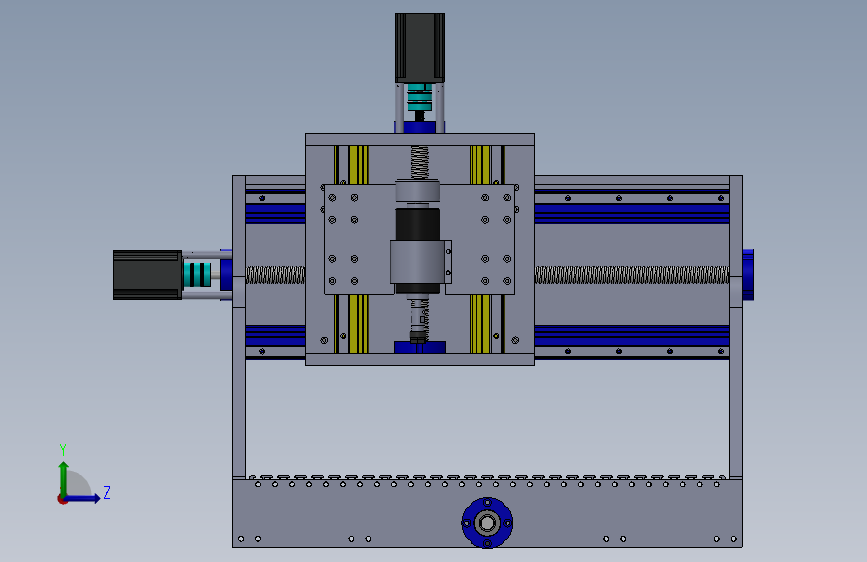Viewport: 867px width, 562px height.
Task: Pick the teal shaft coupling under top motor
Action: tap(419, 97)
